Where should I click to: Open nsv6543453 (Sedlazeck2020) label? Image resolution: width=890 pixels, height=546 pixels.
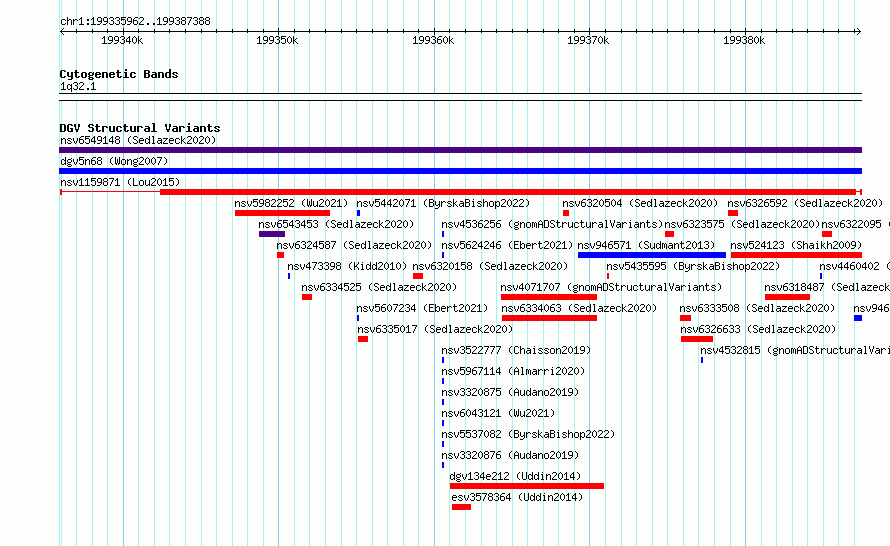click(x=336, y=224)
